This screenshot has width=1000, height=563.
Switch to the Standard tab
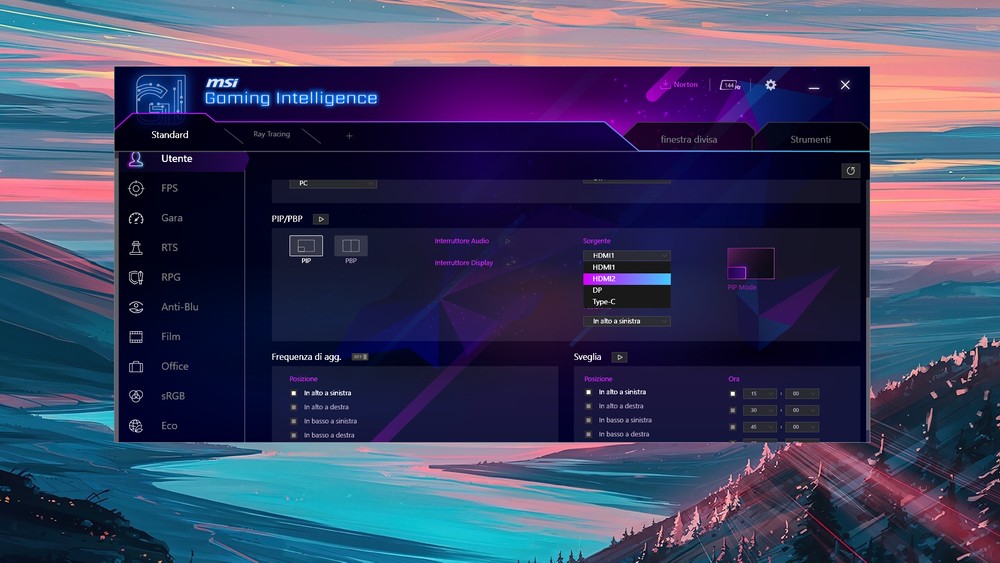click(x=170, y=135)
